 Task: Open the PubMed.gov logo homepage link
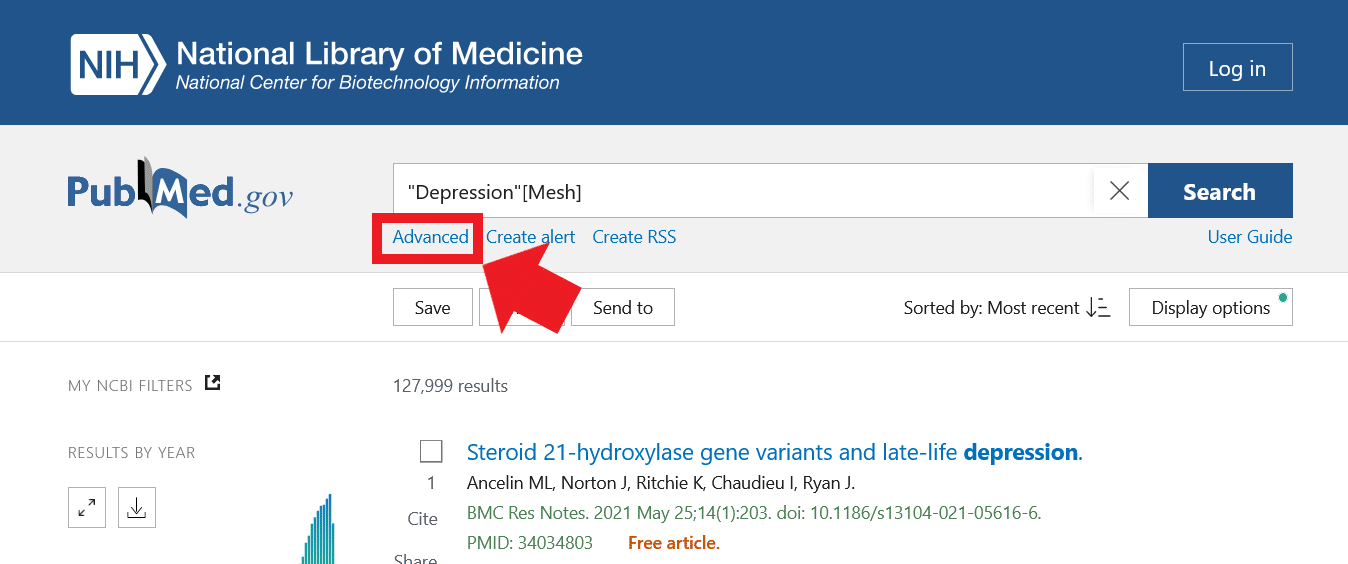(x=180, y=188)
